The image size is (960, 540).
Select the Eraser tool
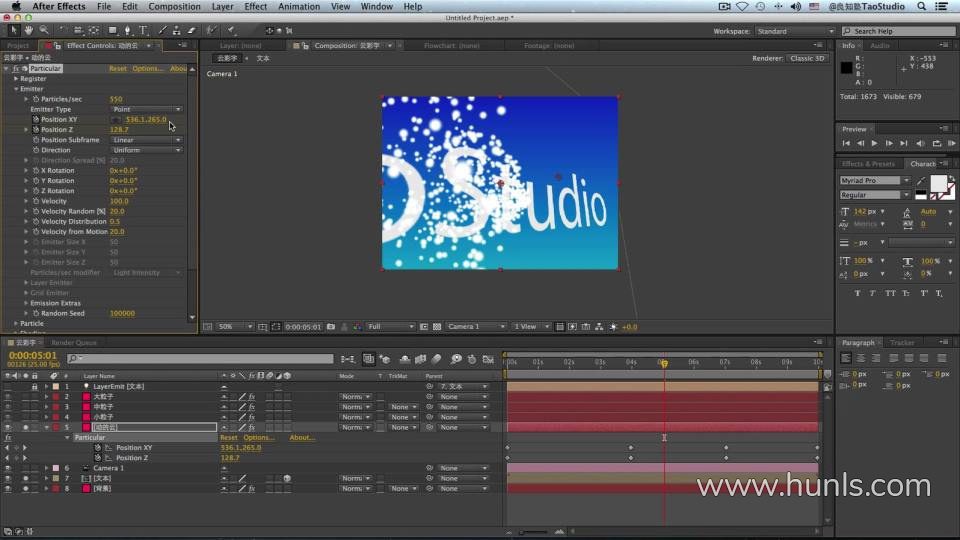pyautogui.click(x=191, y=30)
